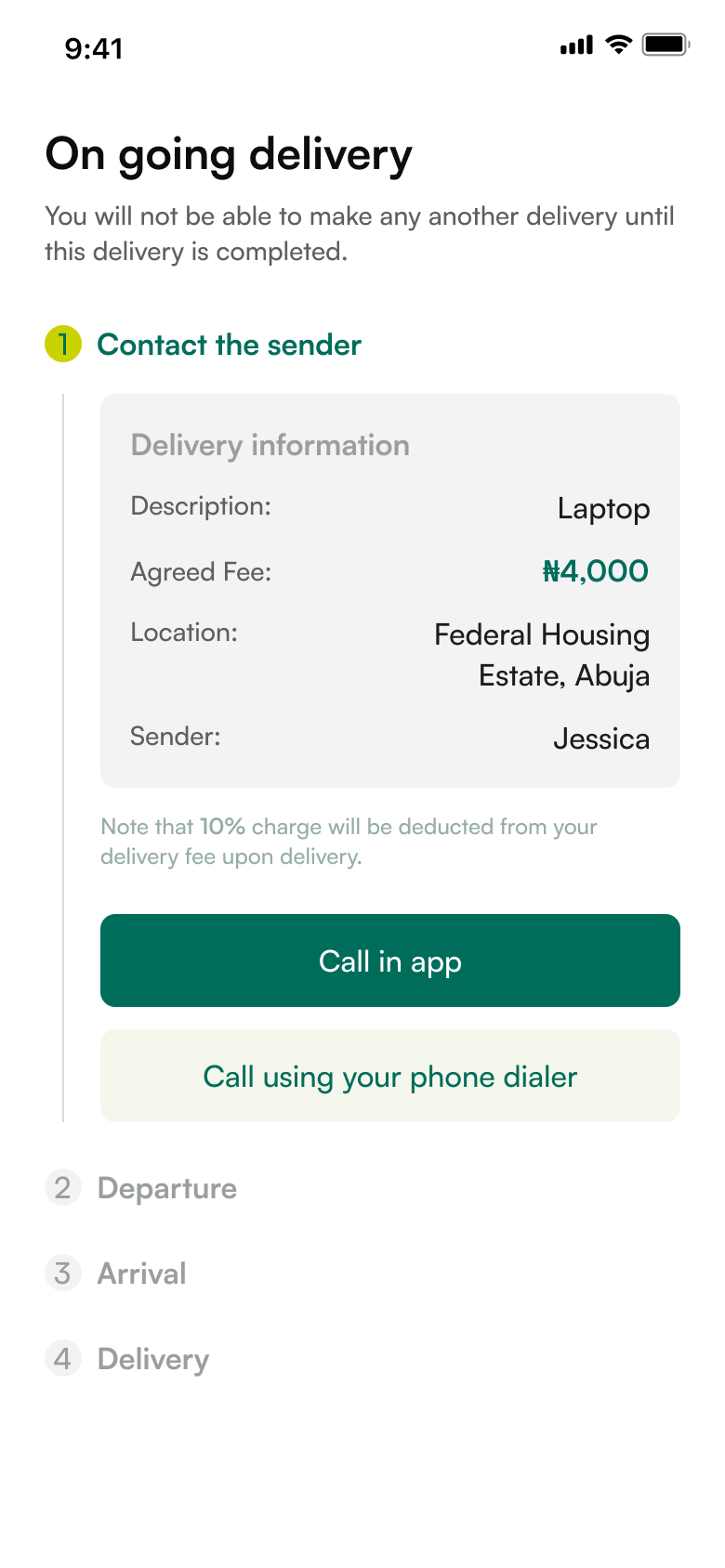Screen dimensions: 725x1568
Task: Click the 10% charge note text
Action: (349, 841)
